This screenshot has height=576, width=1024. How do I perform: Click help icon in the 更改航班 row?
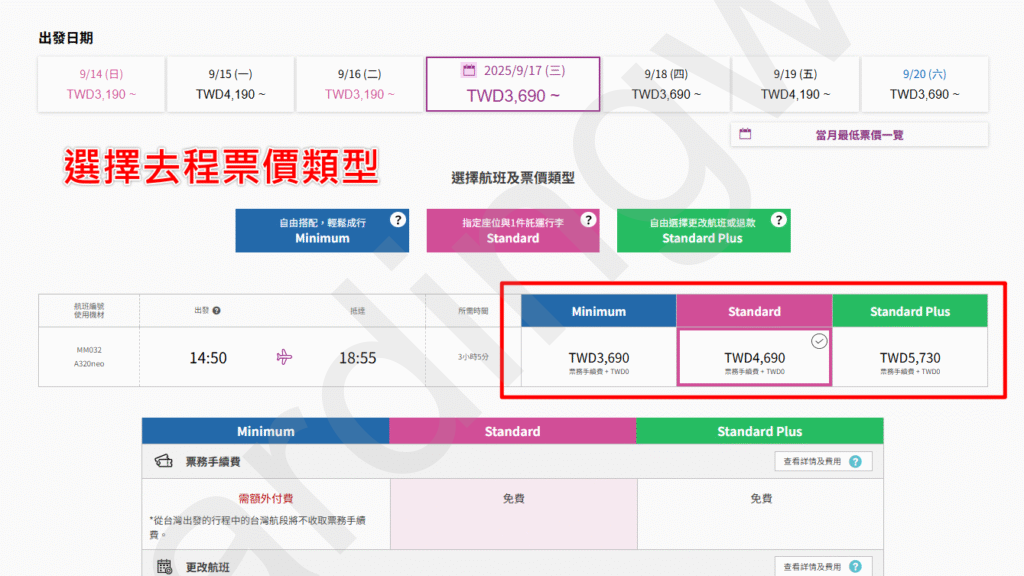pos(856,567)
